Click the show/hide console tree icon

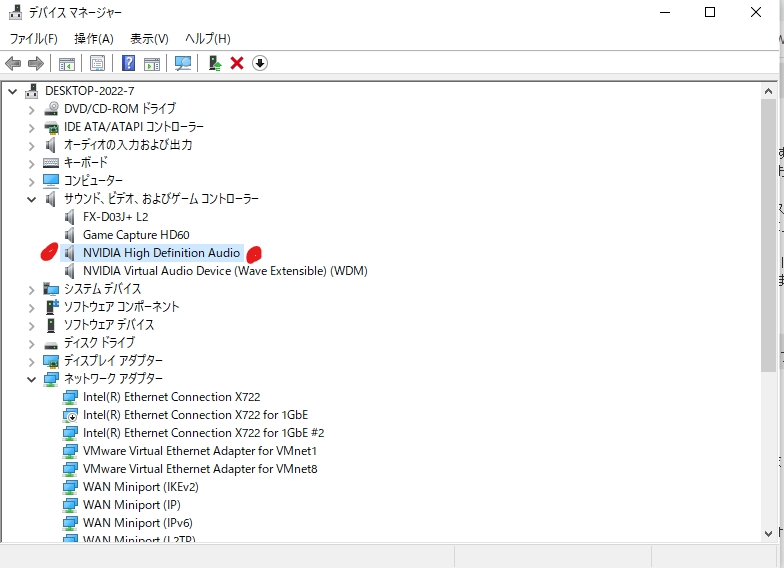coord(66,64)
